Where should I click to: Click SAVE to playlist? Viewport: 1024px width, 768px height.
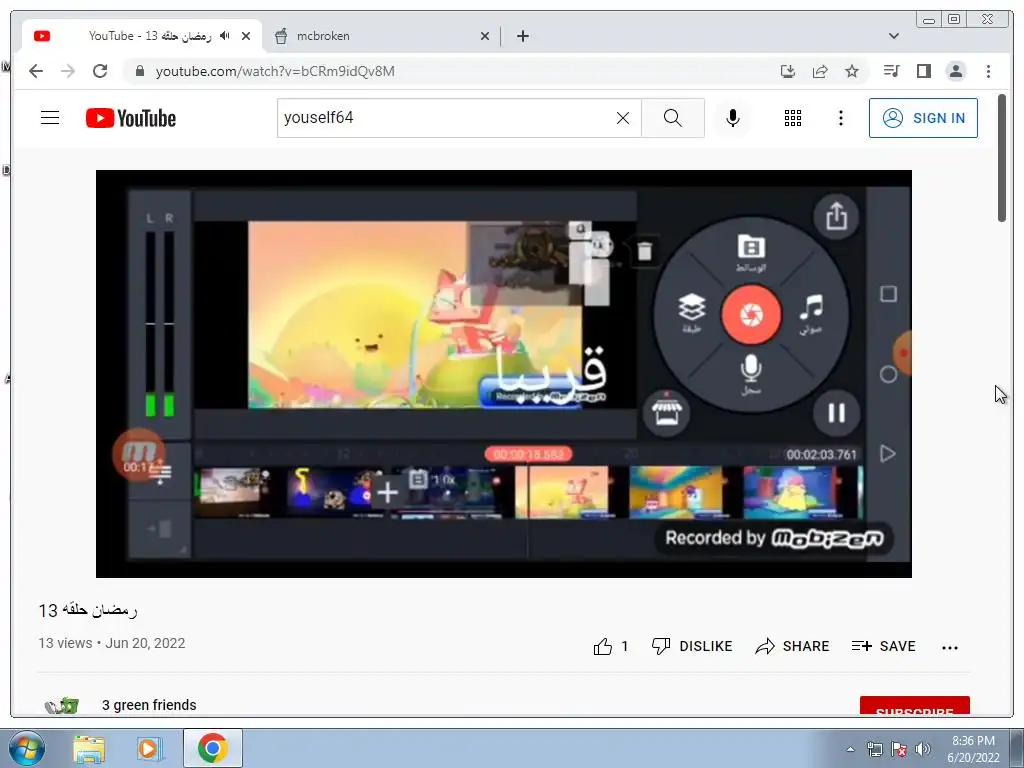click(x=884, y=647)
